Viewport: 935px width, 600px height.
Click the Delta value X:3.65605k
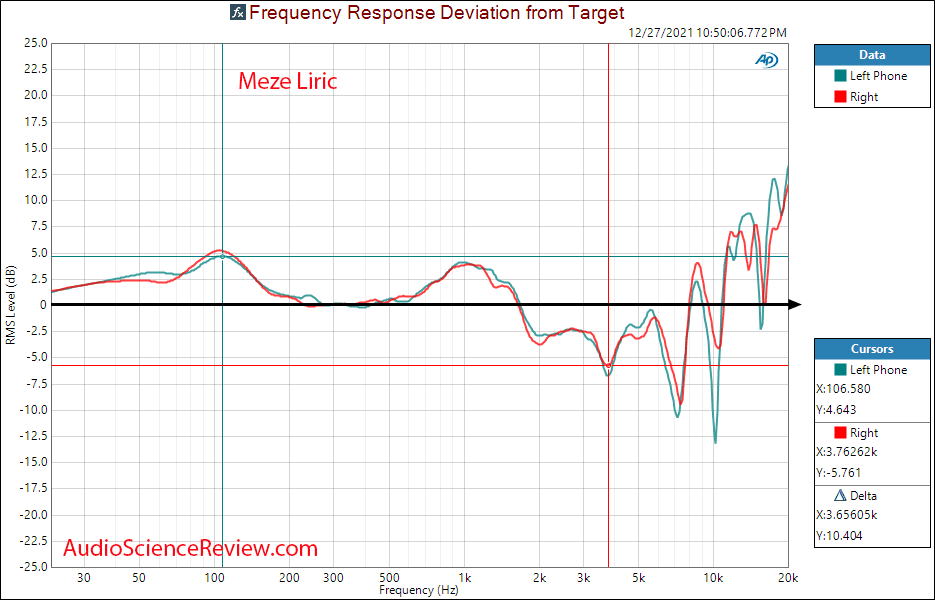[x=847, y=515]
